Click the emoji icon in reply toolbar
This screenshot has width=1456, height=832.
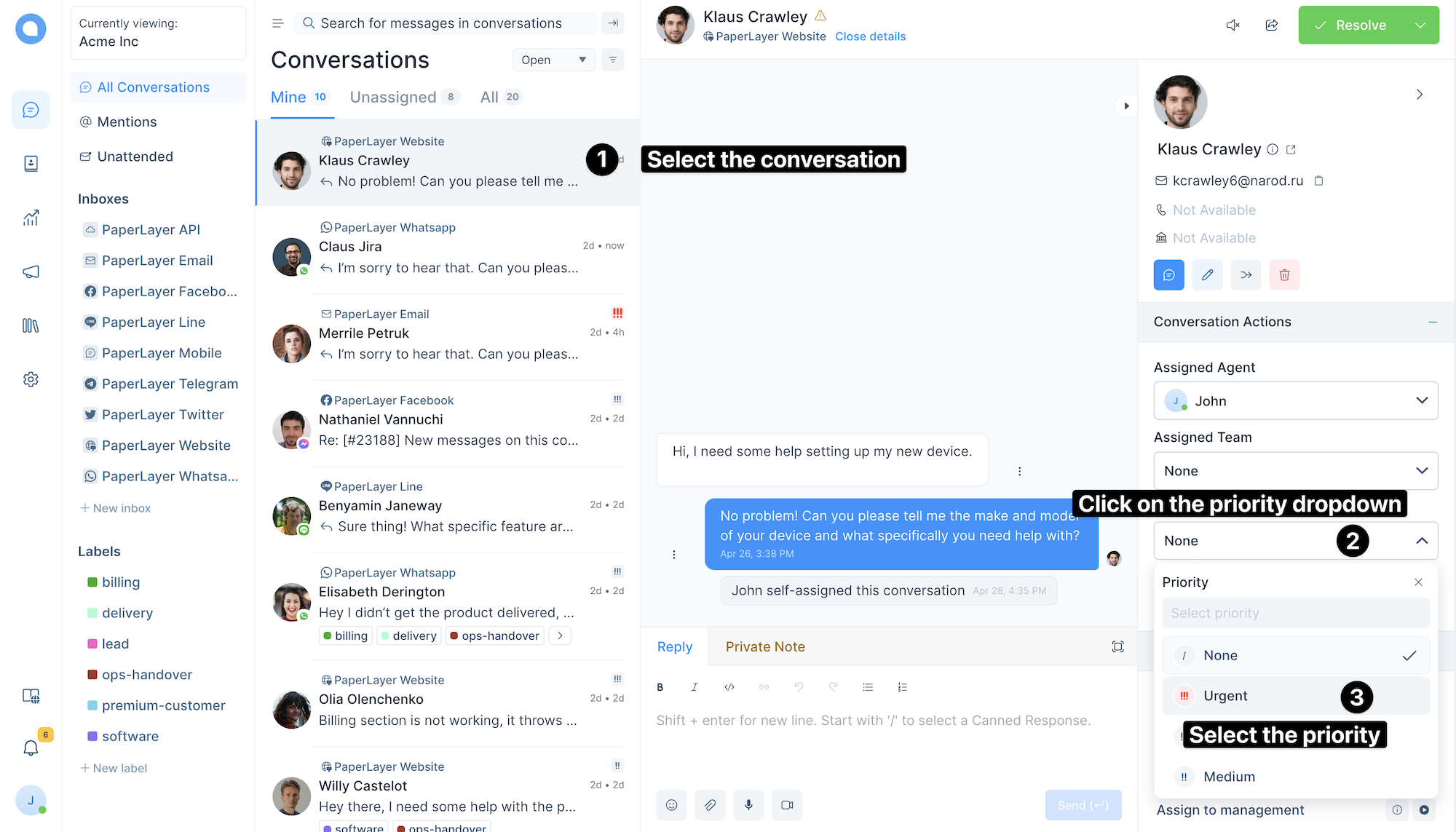point(670,805)
